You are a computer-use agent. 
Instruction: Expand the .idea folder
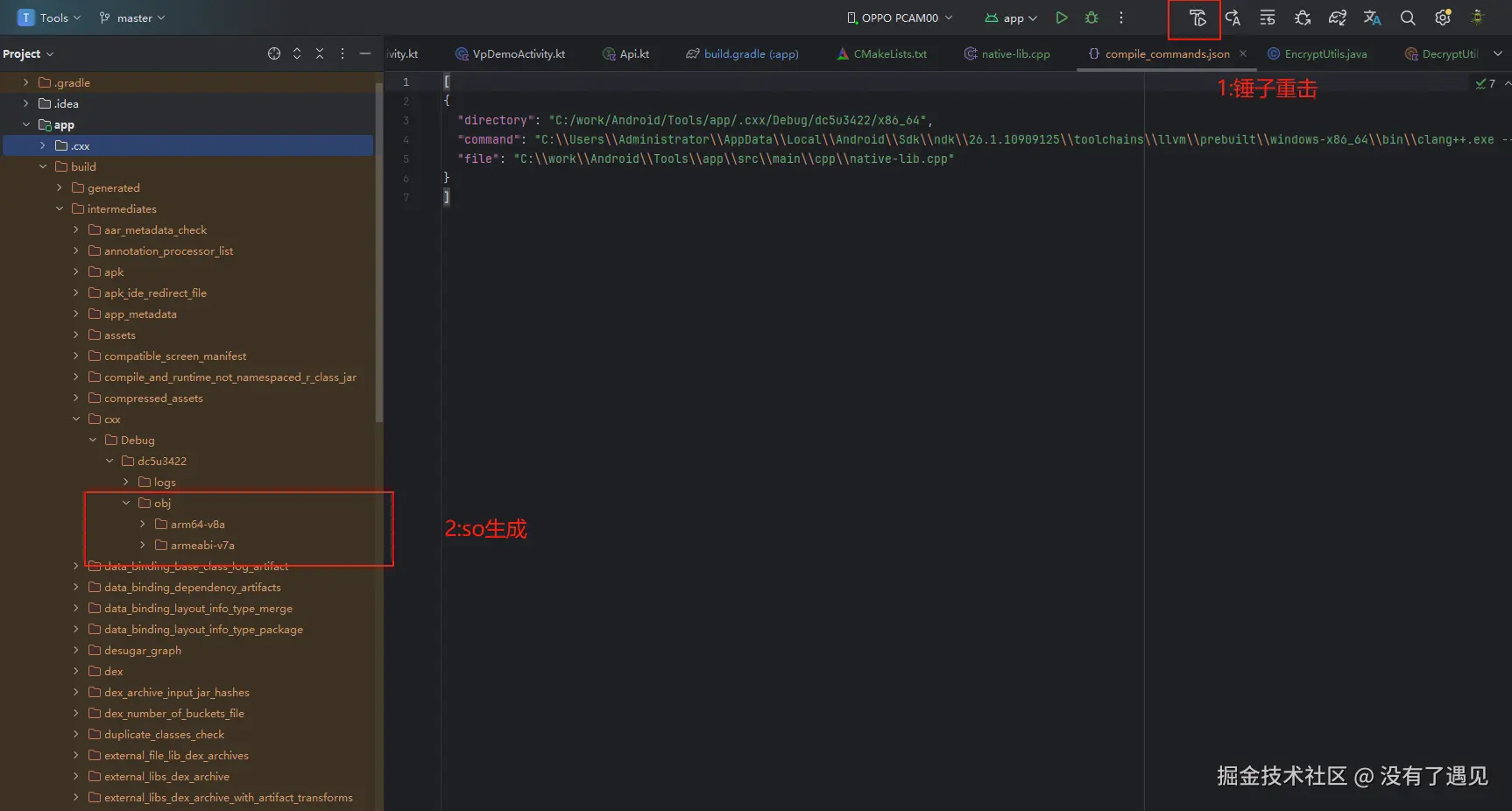[25, 103]
